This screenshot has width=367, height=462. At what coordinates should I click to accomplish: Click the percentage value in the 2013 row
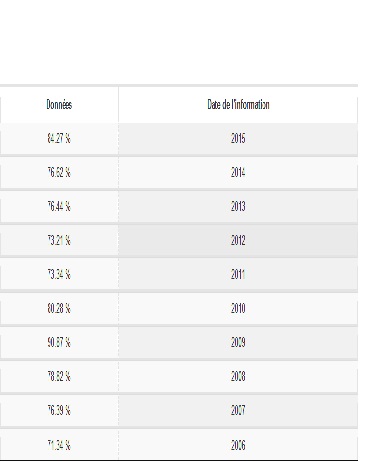pos(59,207)
